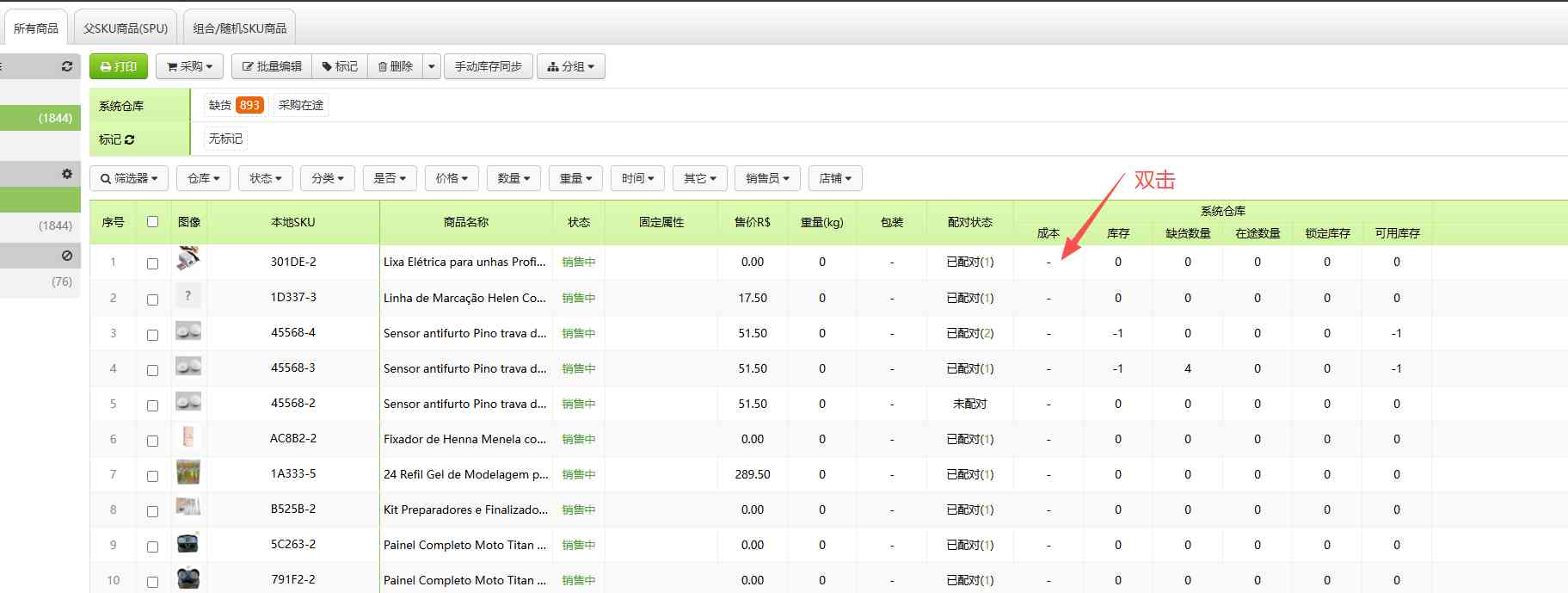Viewport: 1568px width, 593px height.
Task: Click 缺货数量 value 4 in row 45568-3
Action: [x=1188, y=368]
